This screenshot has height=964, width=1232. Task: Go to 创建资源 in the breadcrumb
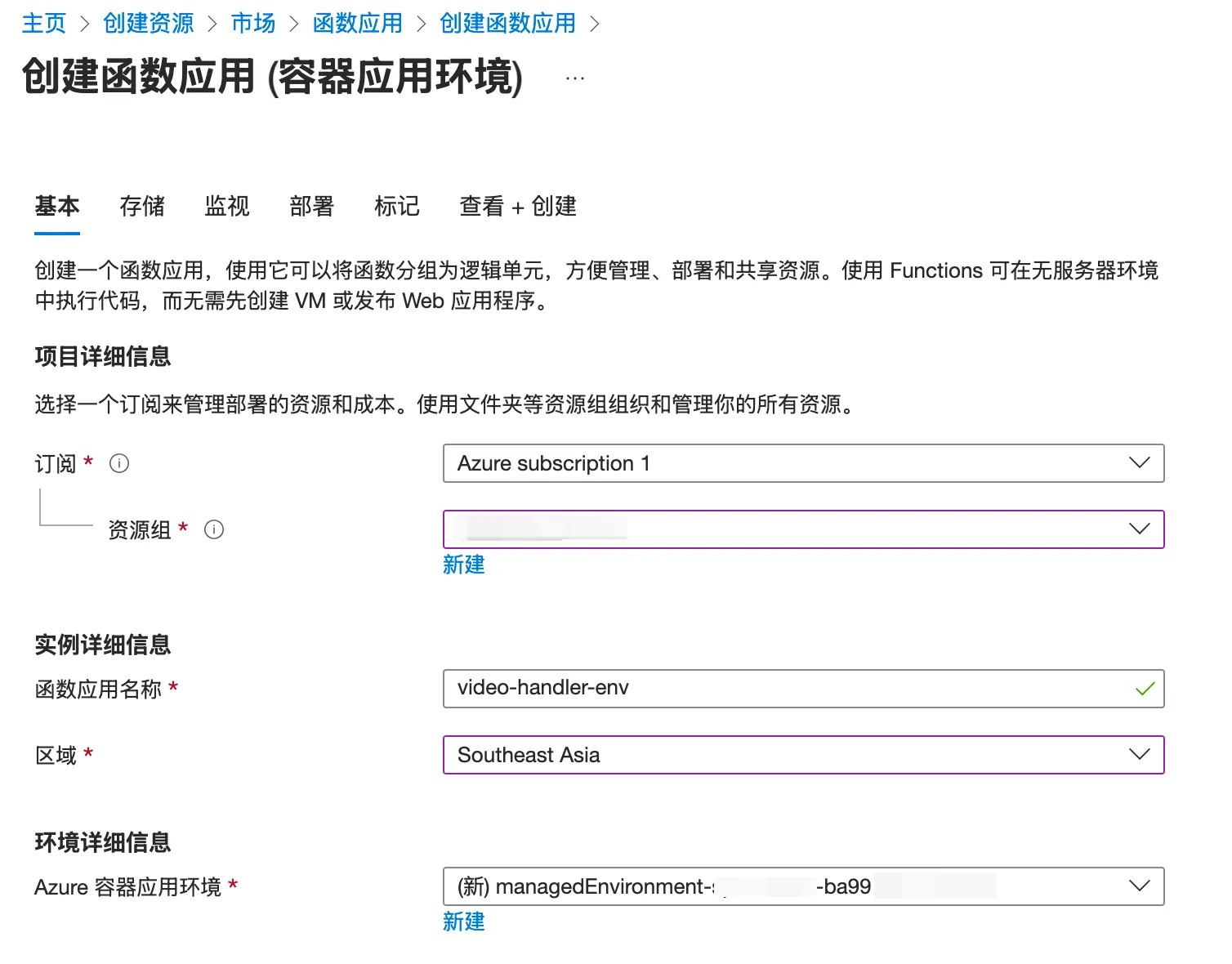point(149,23)
